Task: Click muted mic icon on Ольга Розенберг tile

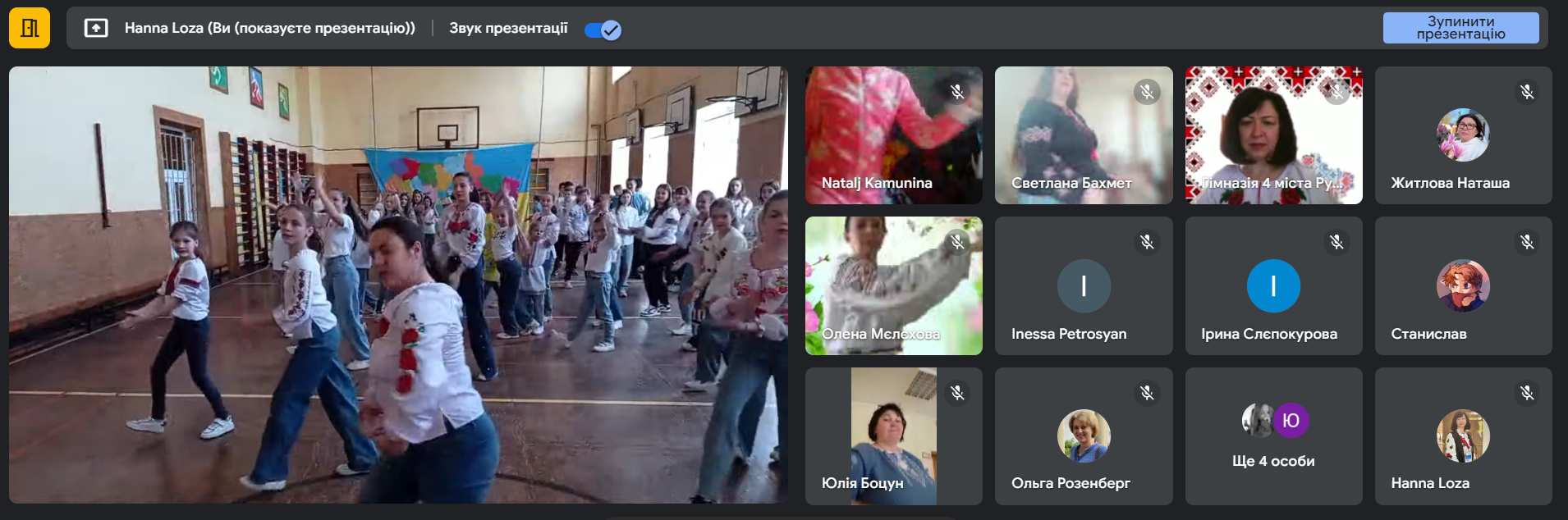Action: (x=1147, y=393)
